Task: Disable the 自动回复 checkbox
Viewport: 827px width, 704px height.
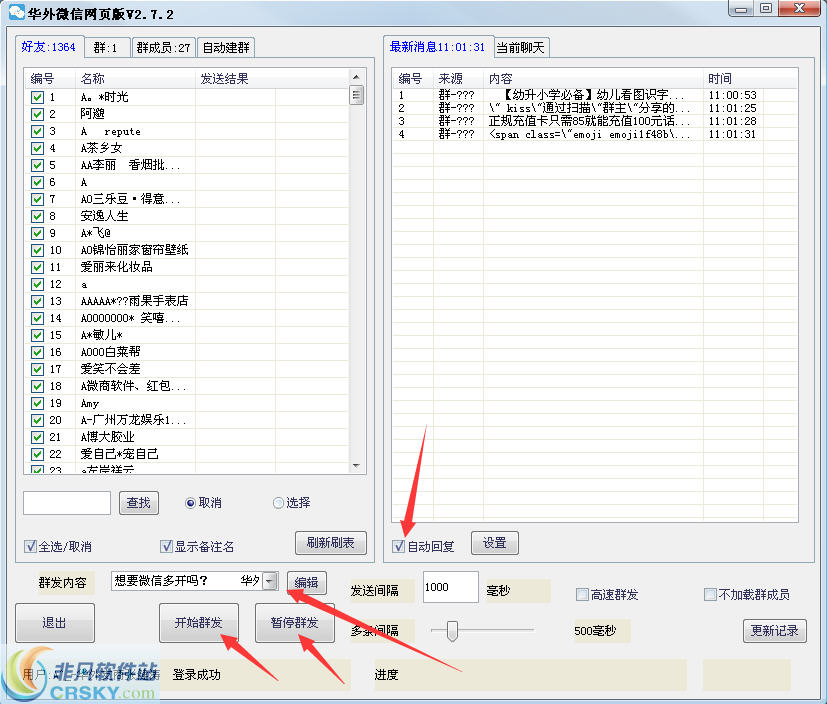Action: pos(399,546)
